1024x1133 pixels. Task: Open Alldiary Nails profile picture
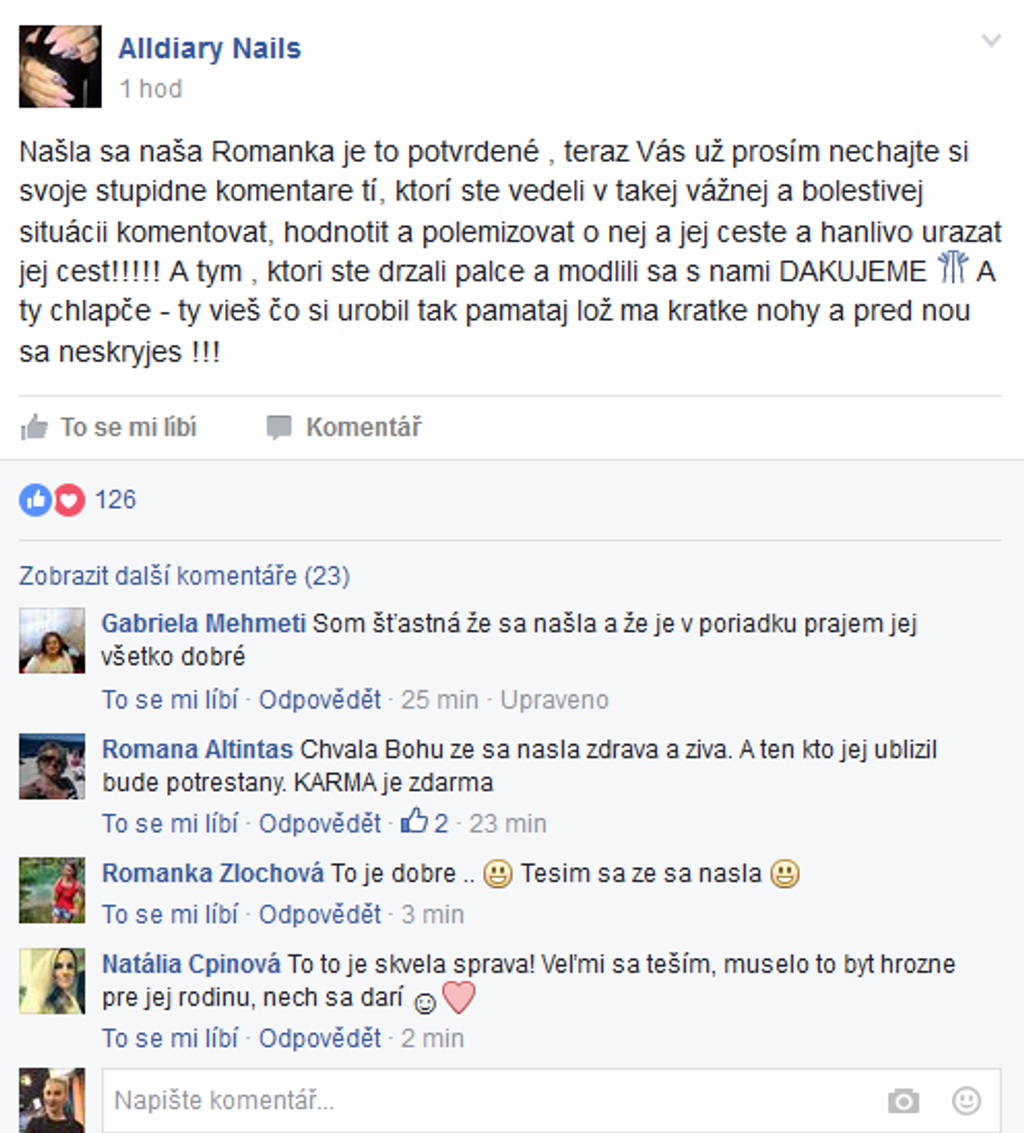coord(60,66)
